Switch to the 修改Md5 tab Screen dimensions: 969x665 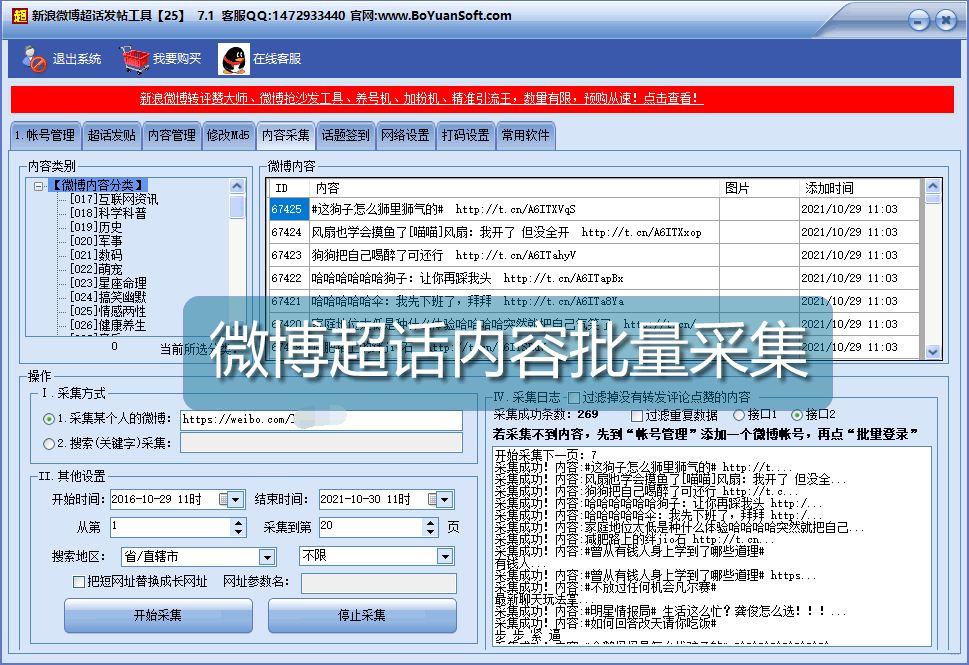click(x=228, y=135)
